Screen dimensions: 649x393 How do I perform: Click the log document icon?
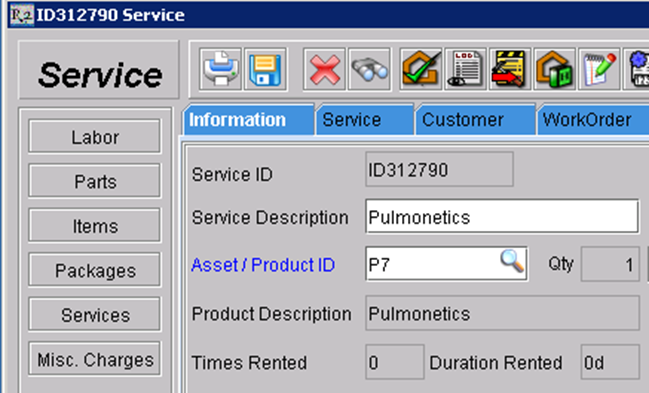(x=466, y=69)
